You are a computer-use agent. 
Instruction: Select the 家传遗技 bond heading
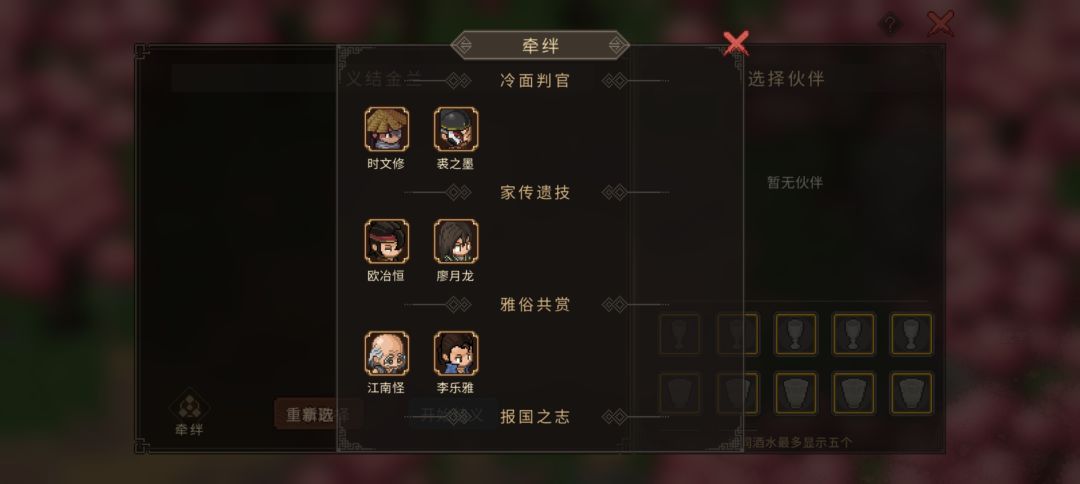tap(535, 193)
